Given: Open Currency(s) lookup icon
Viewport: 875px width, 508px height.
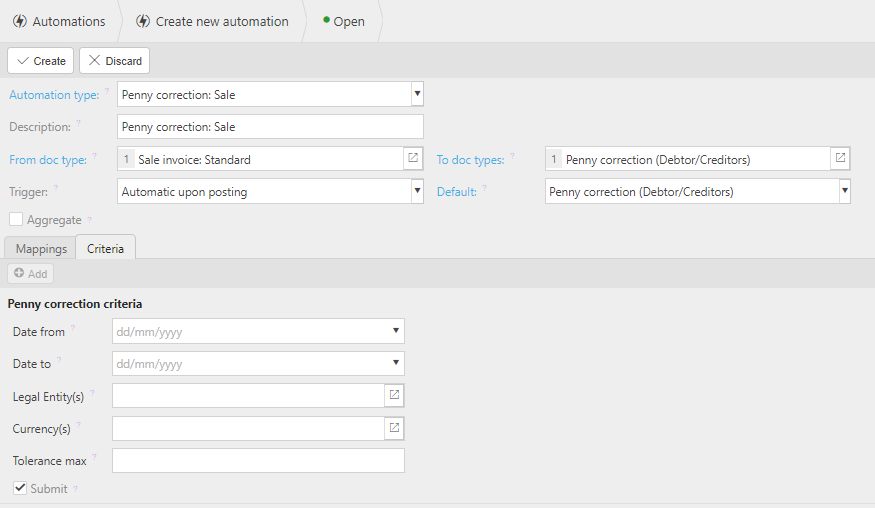Looking at the screenshot, I should pos(395,428).
